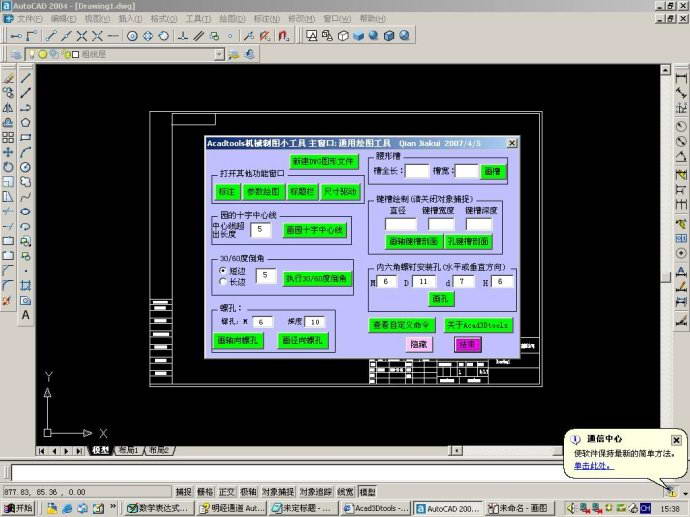Open the 绘图(D) menu
Image resolution: width=690 pixels, height=517 pixels.
(232, 18)
